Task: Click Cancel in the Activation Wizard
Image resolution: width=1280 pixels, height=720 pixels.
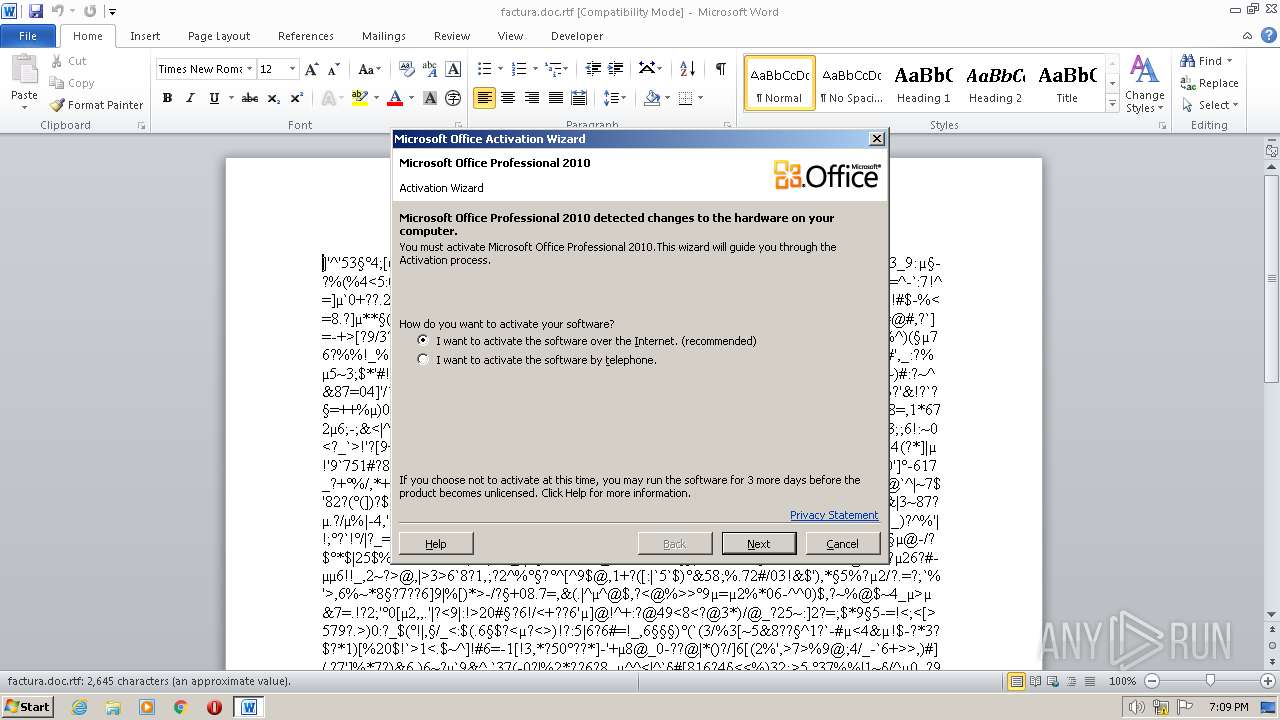Action: pos(842,544)
